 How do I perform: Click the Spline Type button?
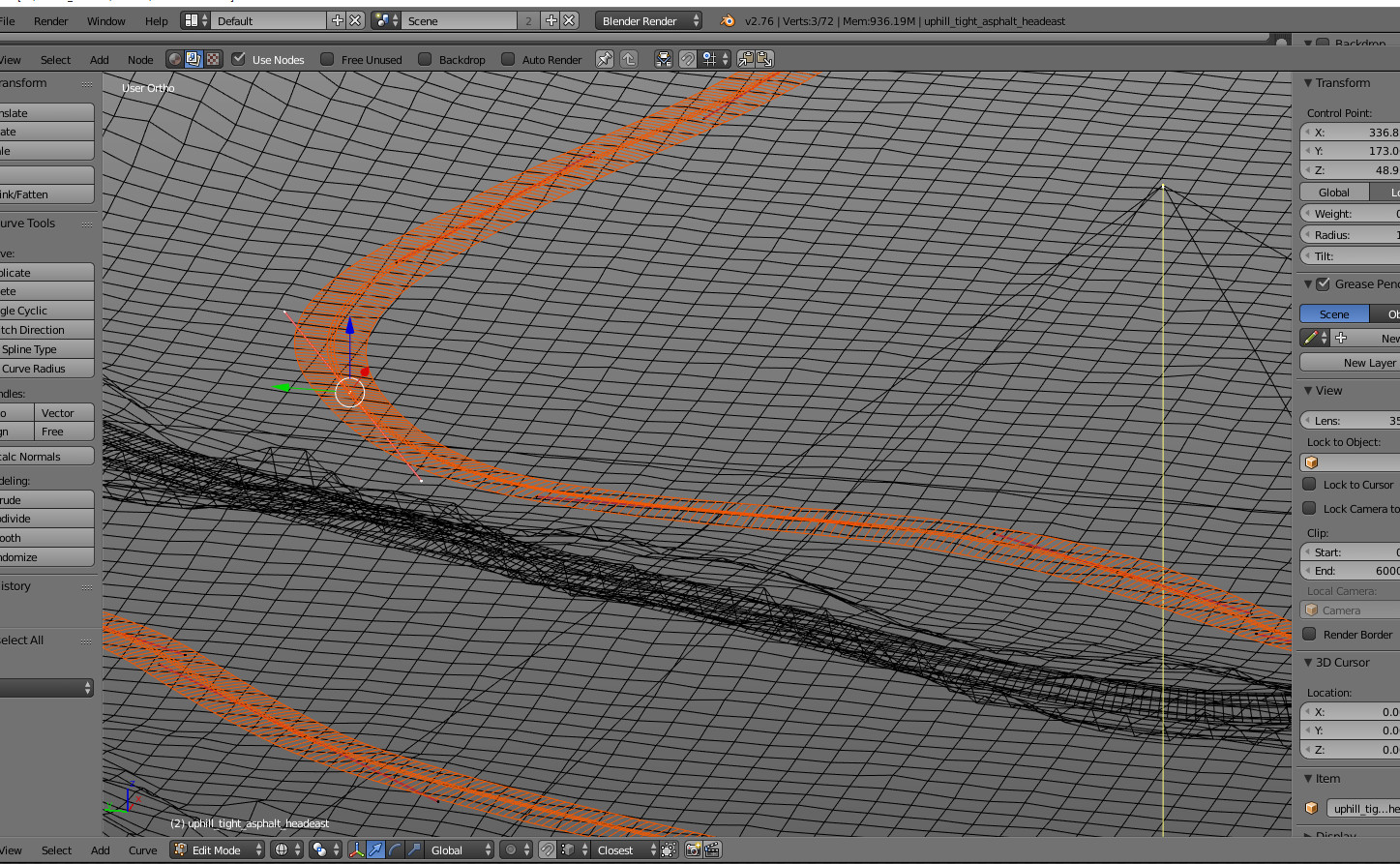[46, 349]
